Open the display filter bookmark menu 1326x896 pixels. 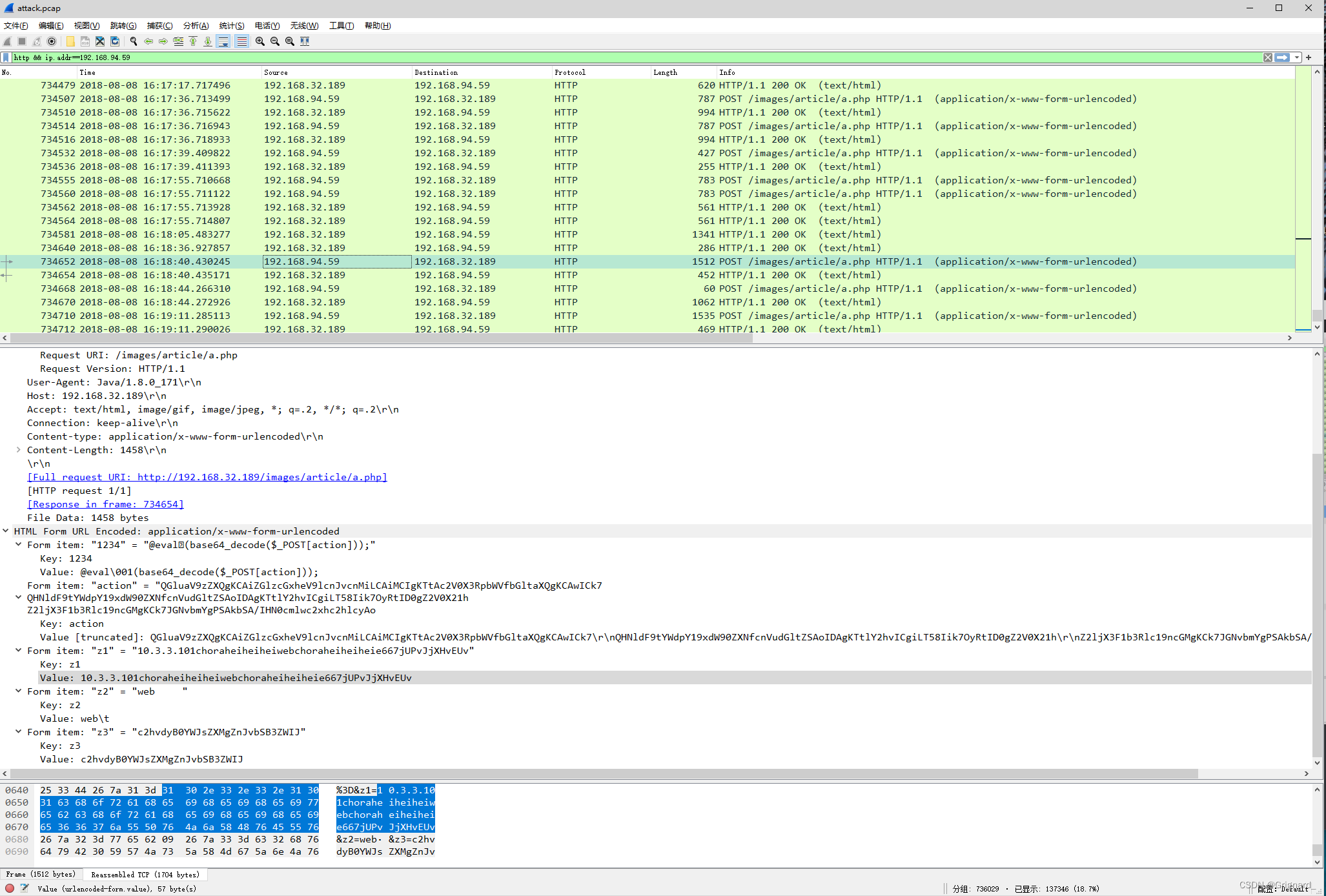coord(6,57)
